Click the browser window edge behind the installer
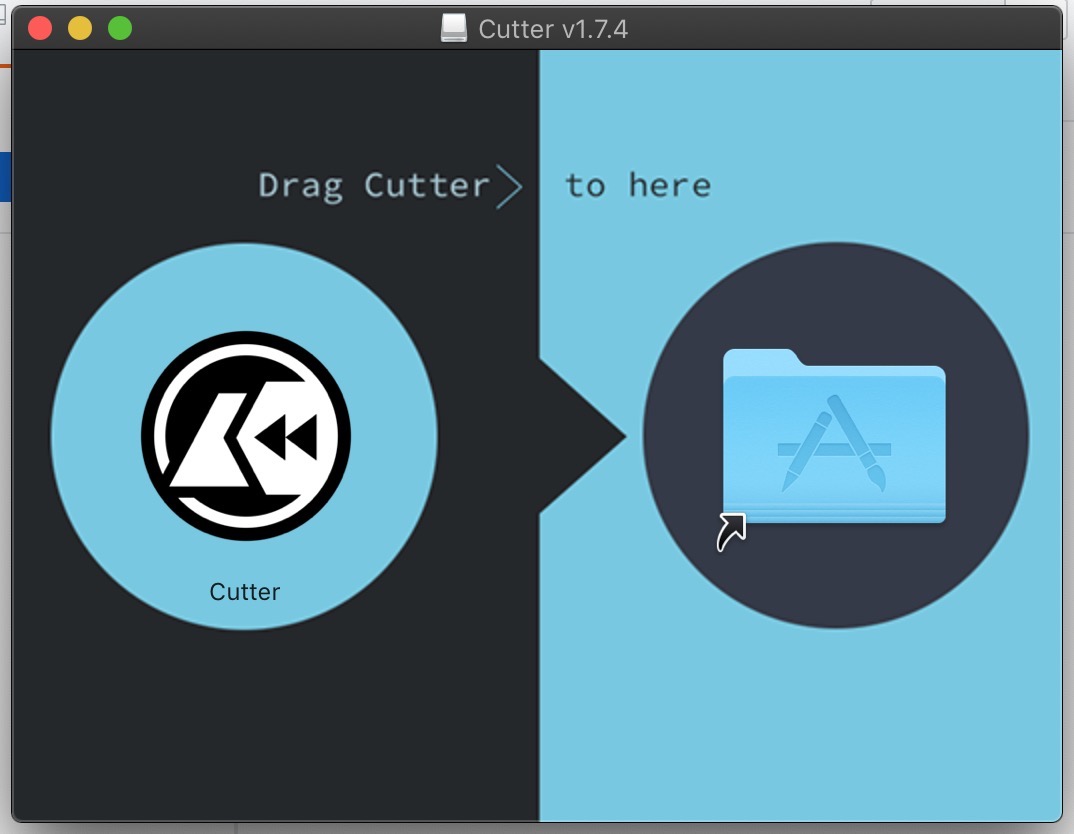 [x=5, y=400]
